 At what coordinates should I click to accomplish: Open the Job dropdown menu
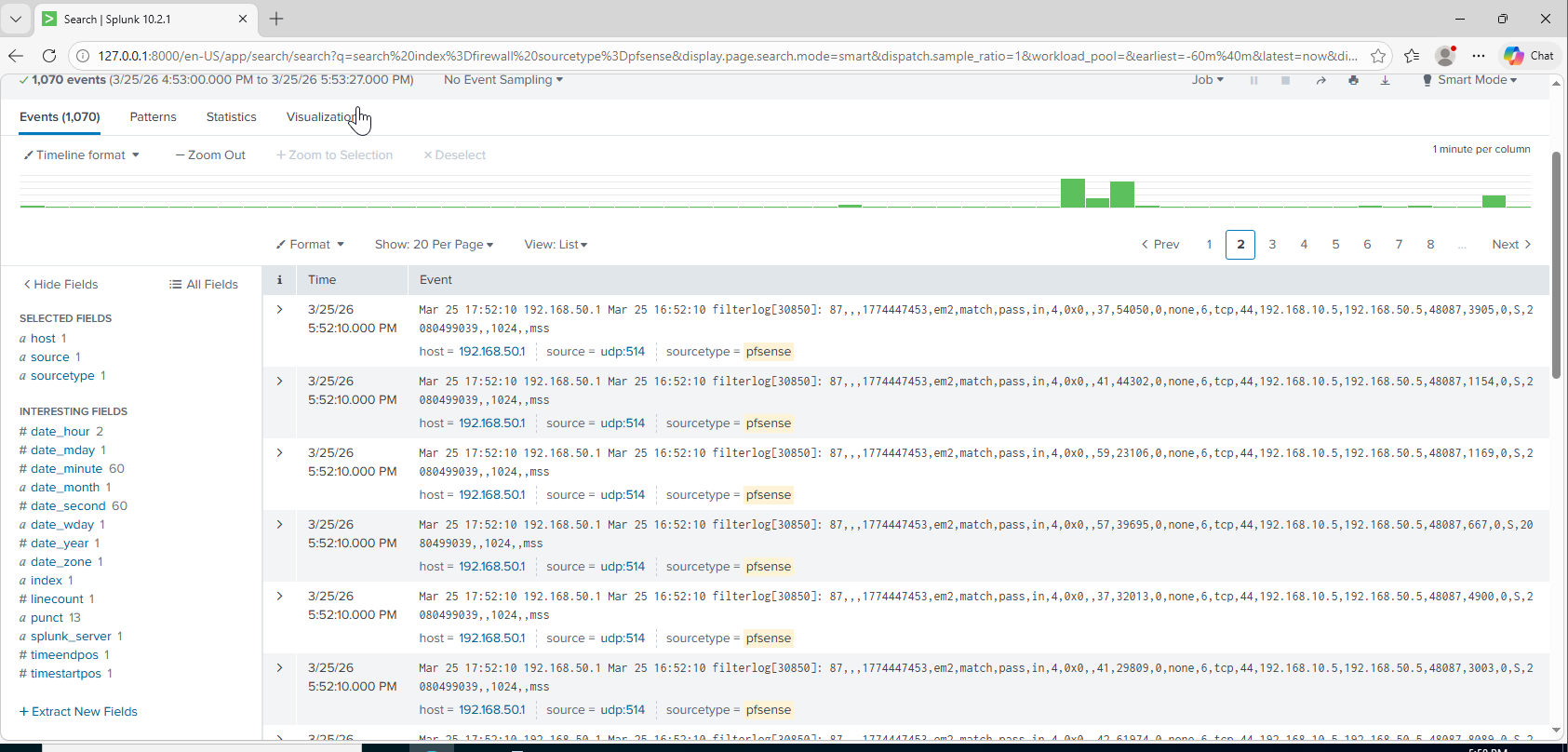pyautogui.click(x=1208, y=80)
